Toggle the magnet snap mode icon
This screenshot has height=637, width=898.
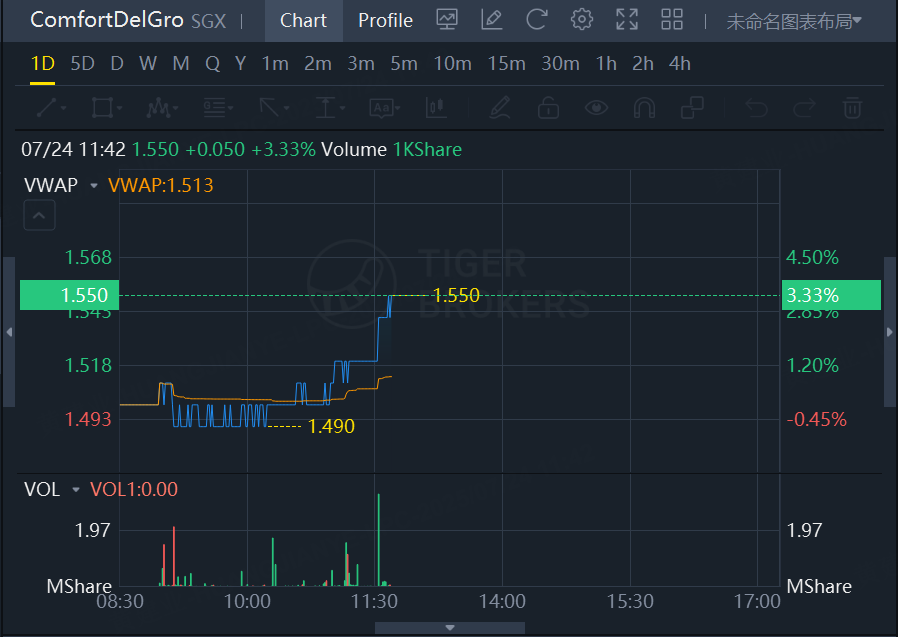(644, 108)
